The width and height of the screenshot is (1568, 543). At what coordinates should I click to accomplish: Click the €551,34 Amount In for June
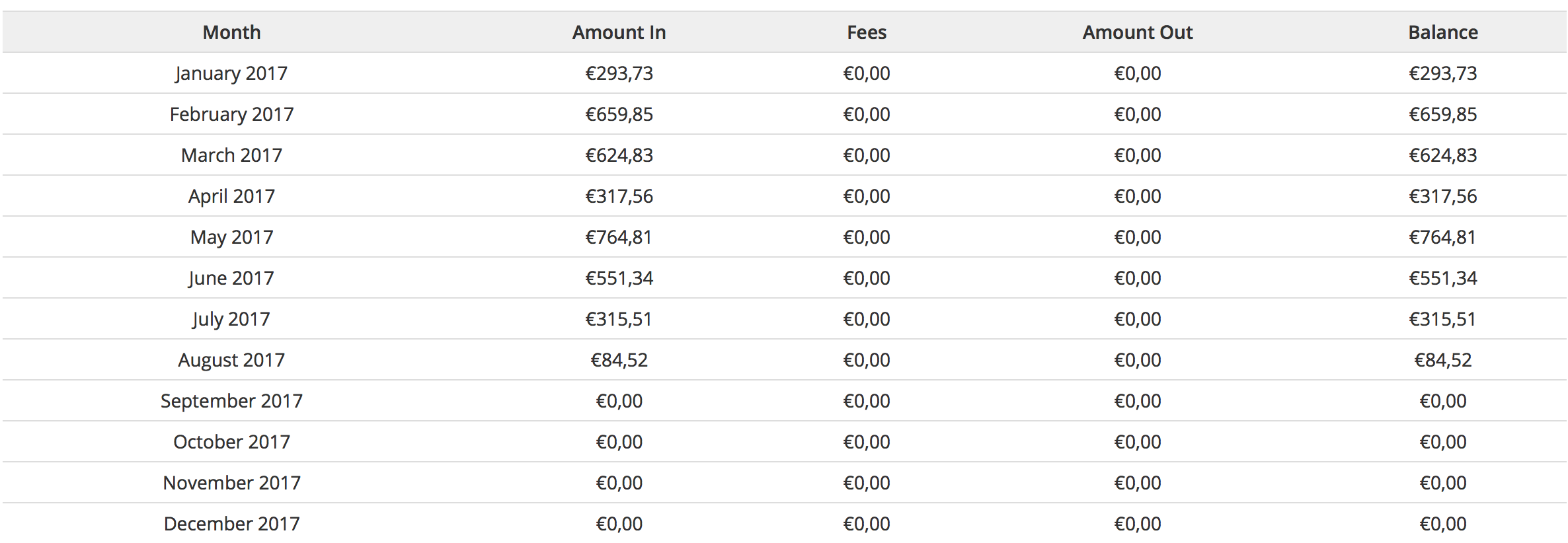[x=619, y=278]
